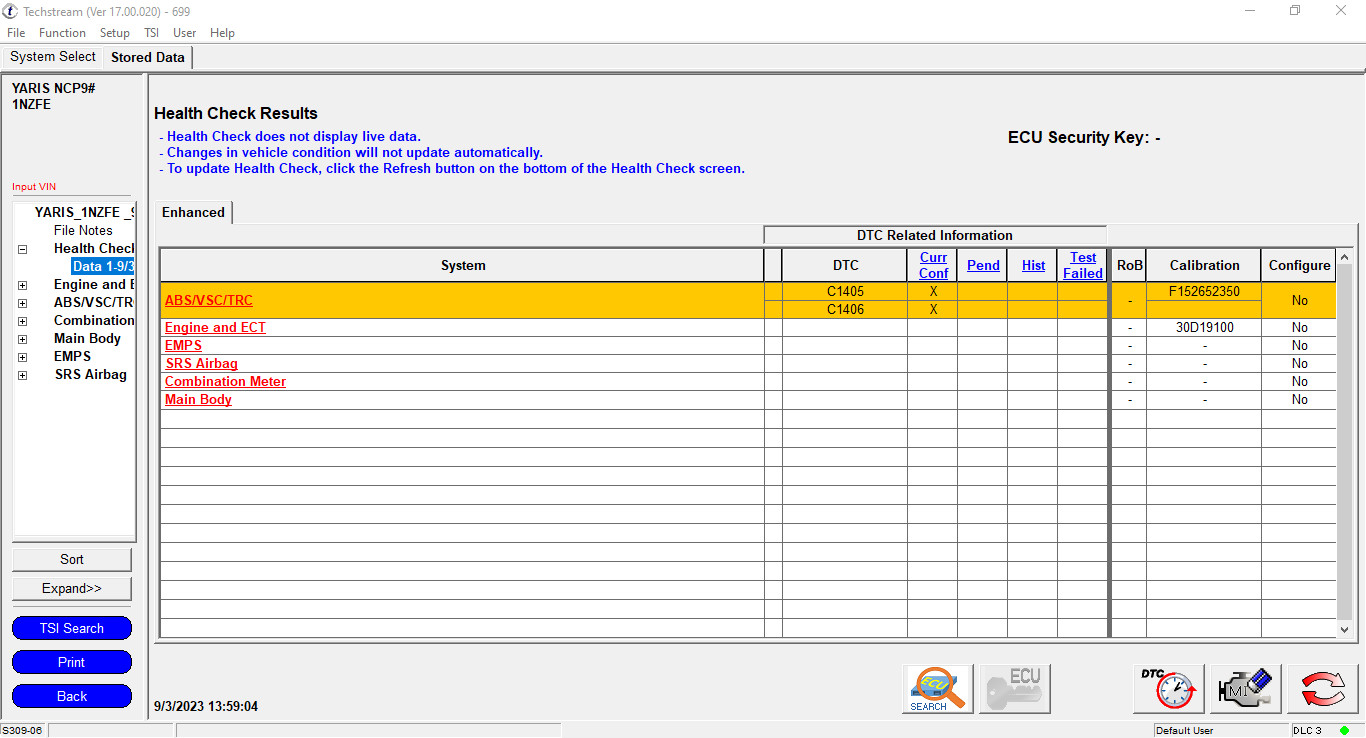Expand the Main Body tree node
This screenshot has height=738, width=1366.
click(x=22, y=339)
